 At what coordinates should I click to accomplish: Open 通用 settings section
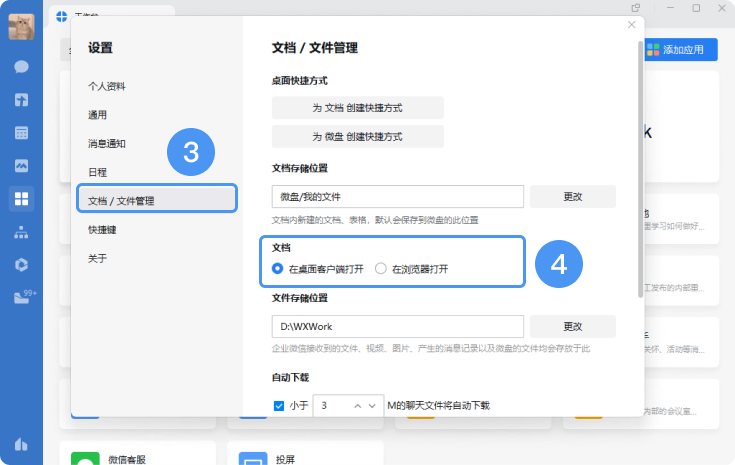tap(98, 115)
